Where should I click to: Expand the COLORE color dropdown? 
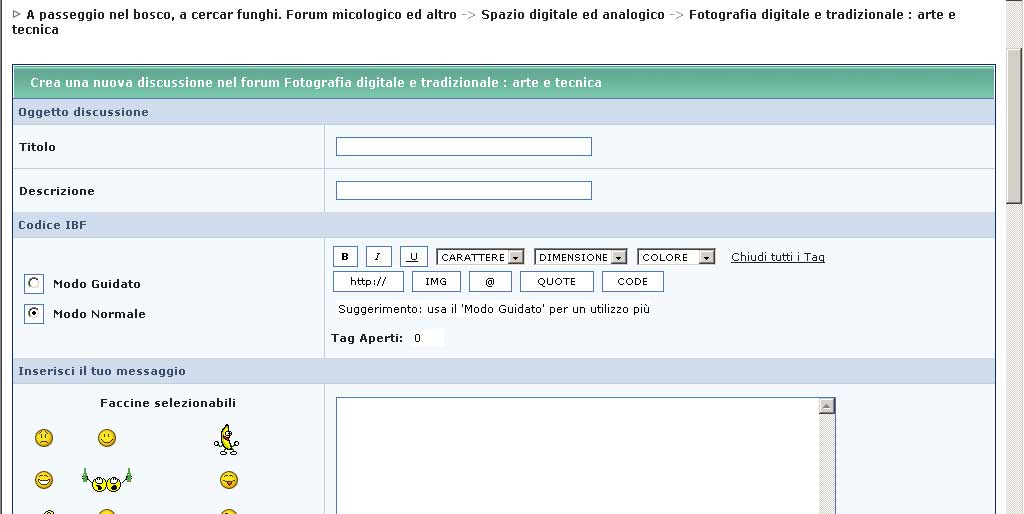tap(676, 257)
